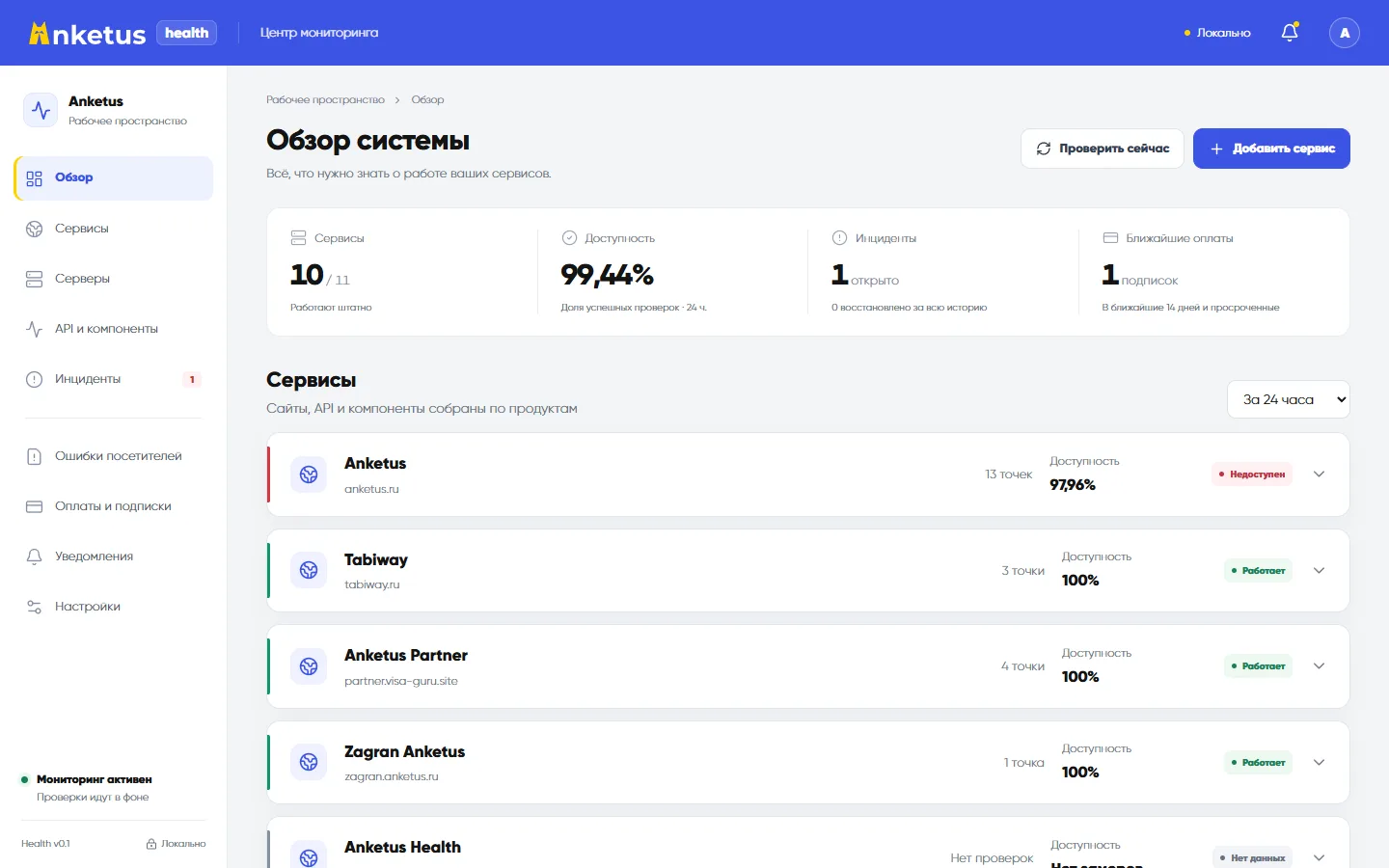Open Уведомления in the sidebar
The height and width of the screenshot is (868, 1389).
pyautogui.click(x=114, y=556)
